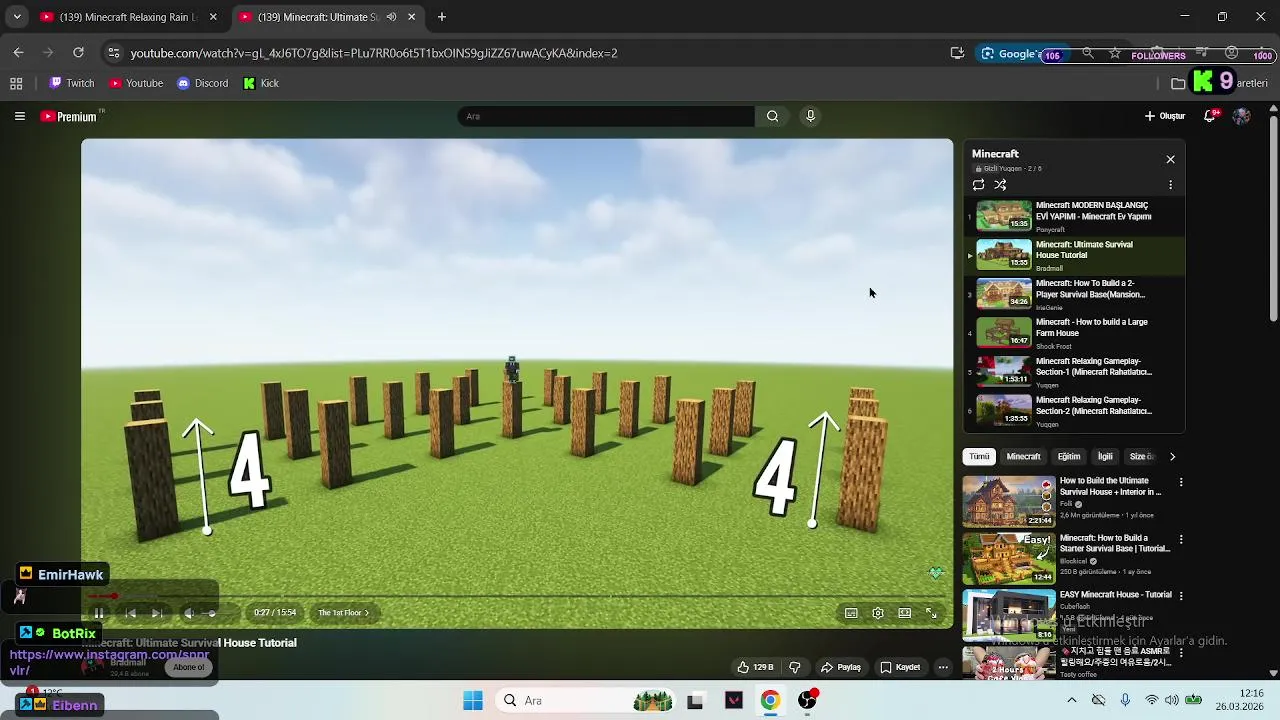The height and width of the screenshot is (720, 1280).
Task: Open the Oluştur create menu
Action: pyautogui.click(x=1165, y=116)
